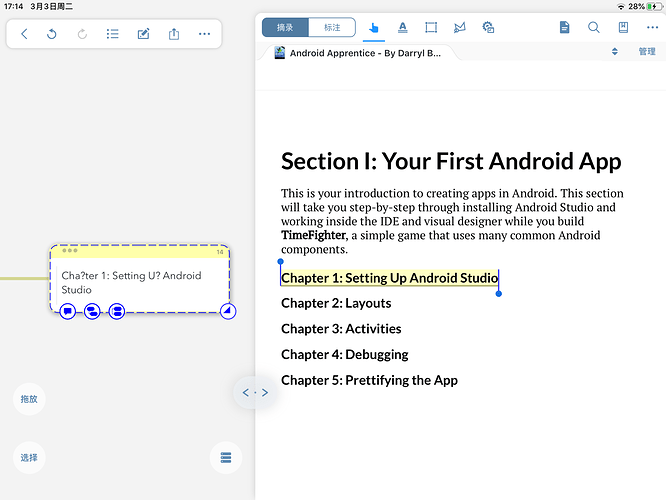Select the Chapter 1 mind map card text
Screen dimensions: 666x500
pos(131,282)
